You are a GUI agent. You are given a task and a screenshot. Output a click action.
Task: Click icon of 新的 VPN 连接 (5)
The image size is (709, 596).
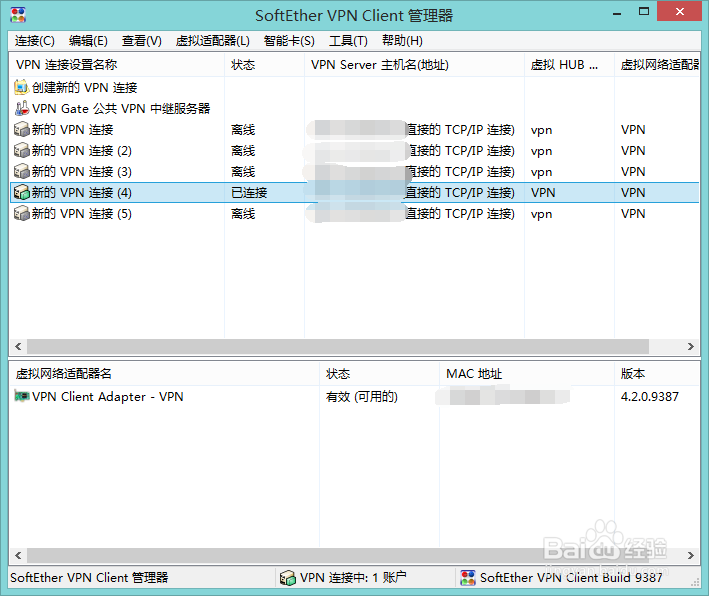click(x=21, y=213)
